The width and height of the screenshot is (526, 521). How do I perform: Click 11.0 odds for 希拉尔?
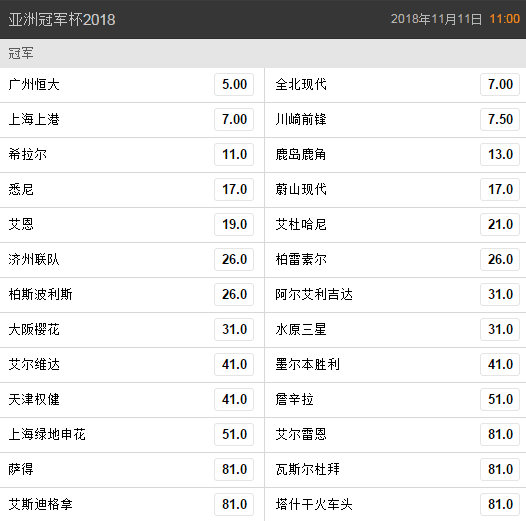tap(234, 154)
